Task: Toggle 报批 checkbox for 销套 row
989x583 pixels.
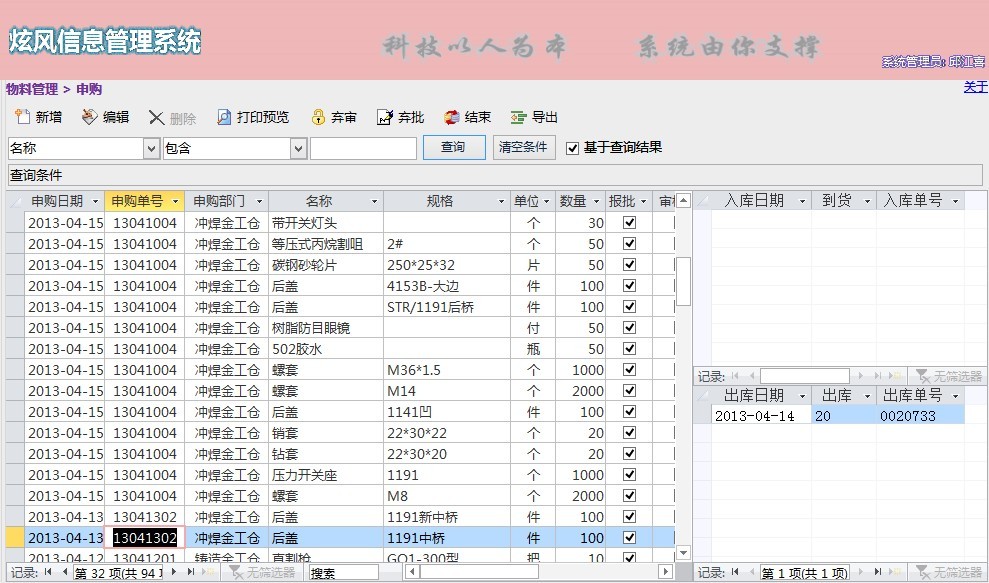Action: (629, 433)
